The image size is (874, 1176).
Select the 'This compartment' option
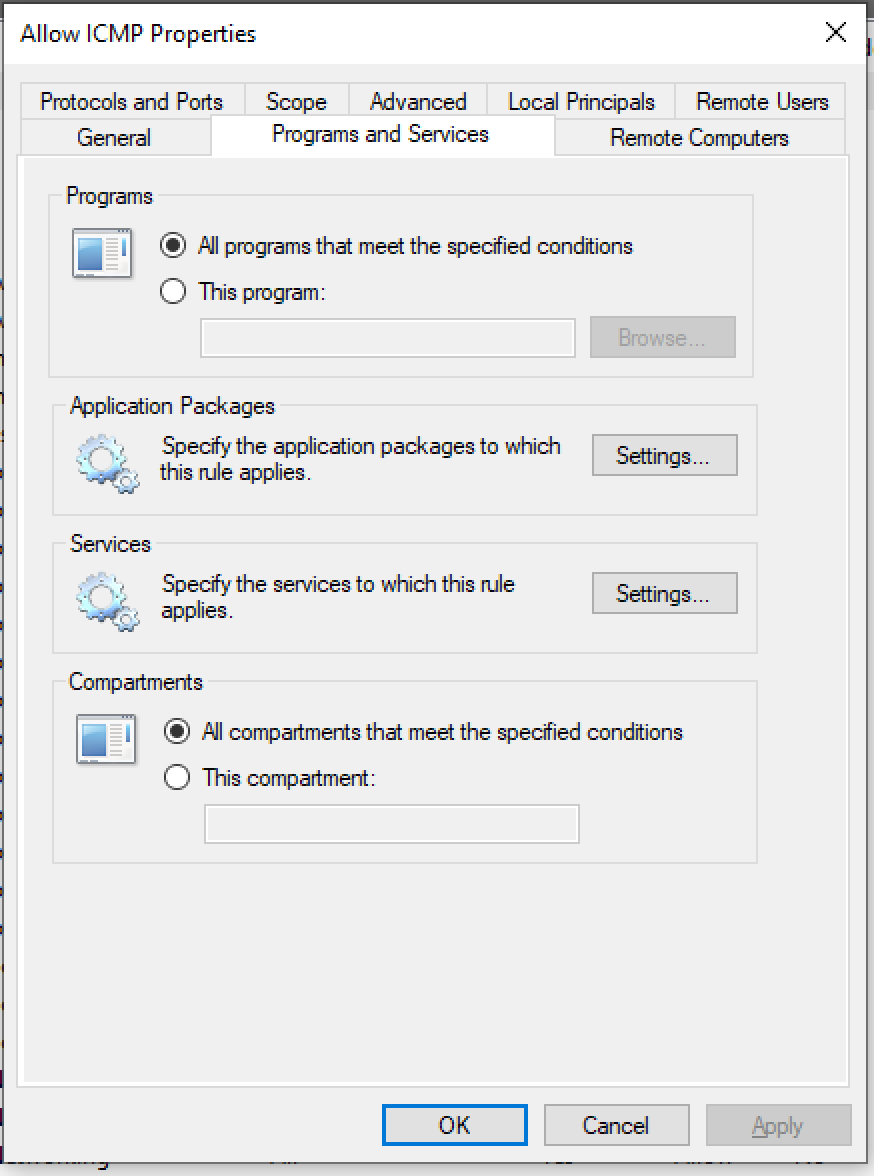(176, 777)
